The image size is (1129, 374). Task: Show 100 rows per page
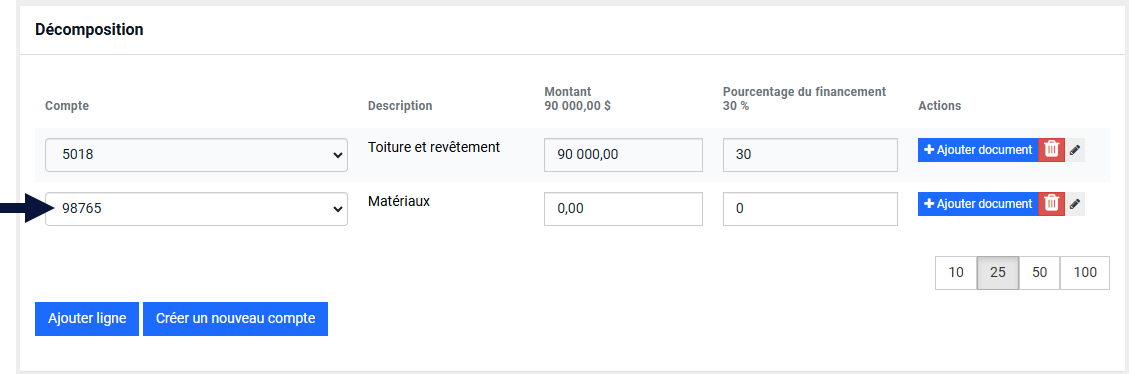1085,272
